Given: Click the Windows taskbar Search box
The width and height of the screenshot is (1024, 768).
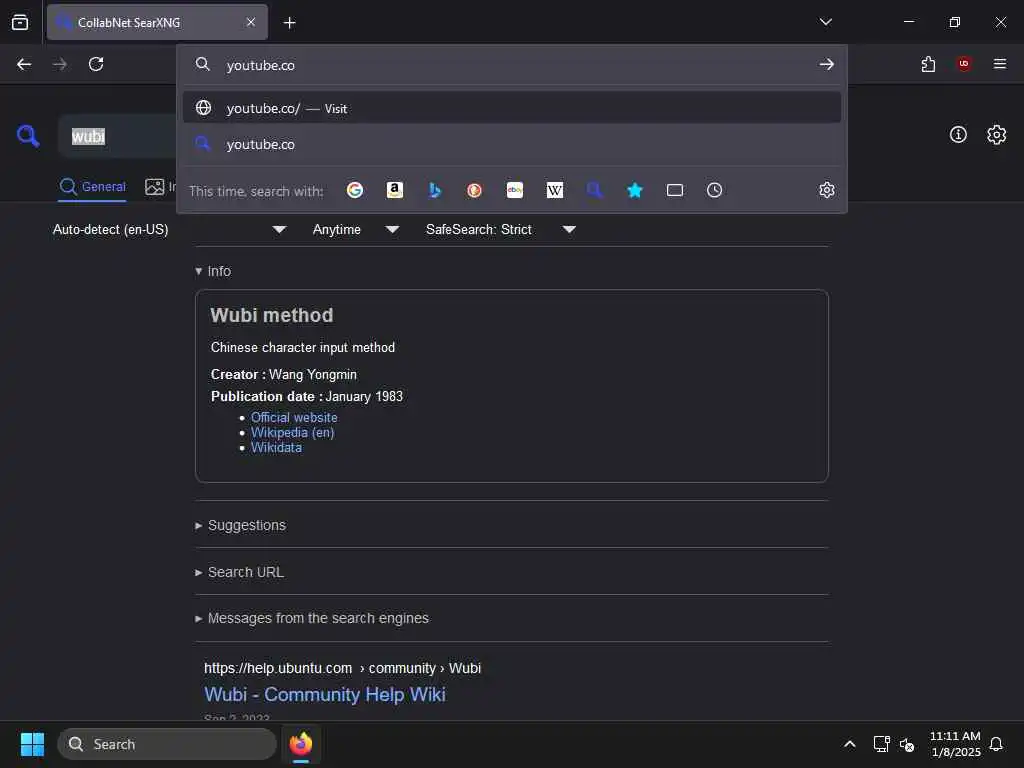Looking at the screenshot, I should [x=167, y=744].
